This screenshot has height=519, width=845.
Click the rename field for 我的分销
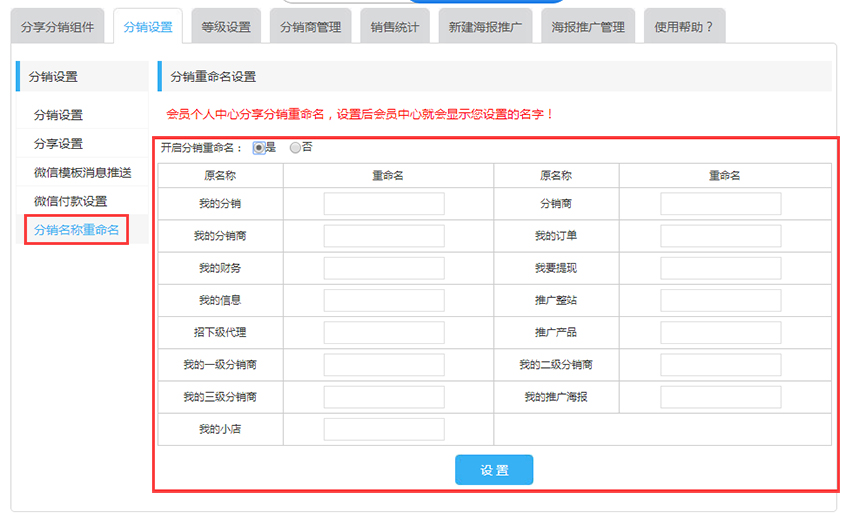[384, 204]
